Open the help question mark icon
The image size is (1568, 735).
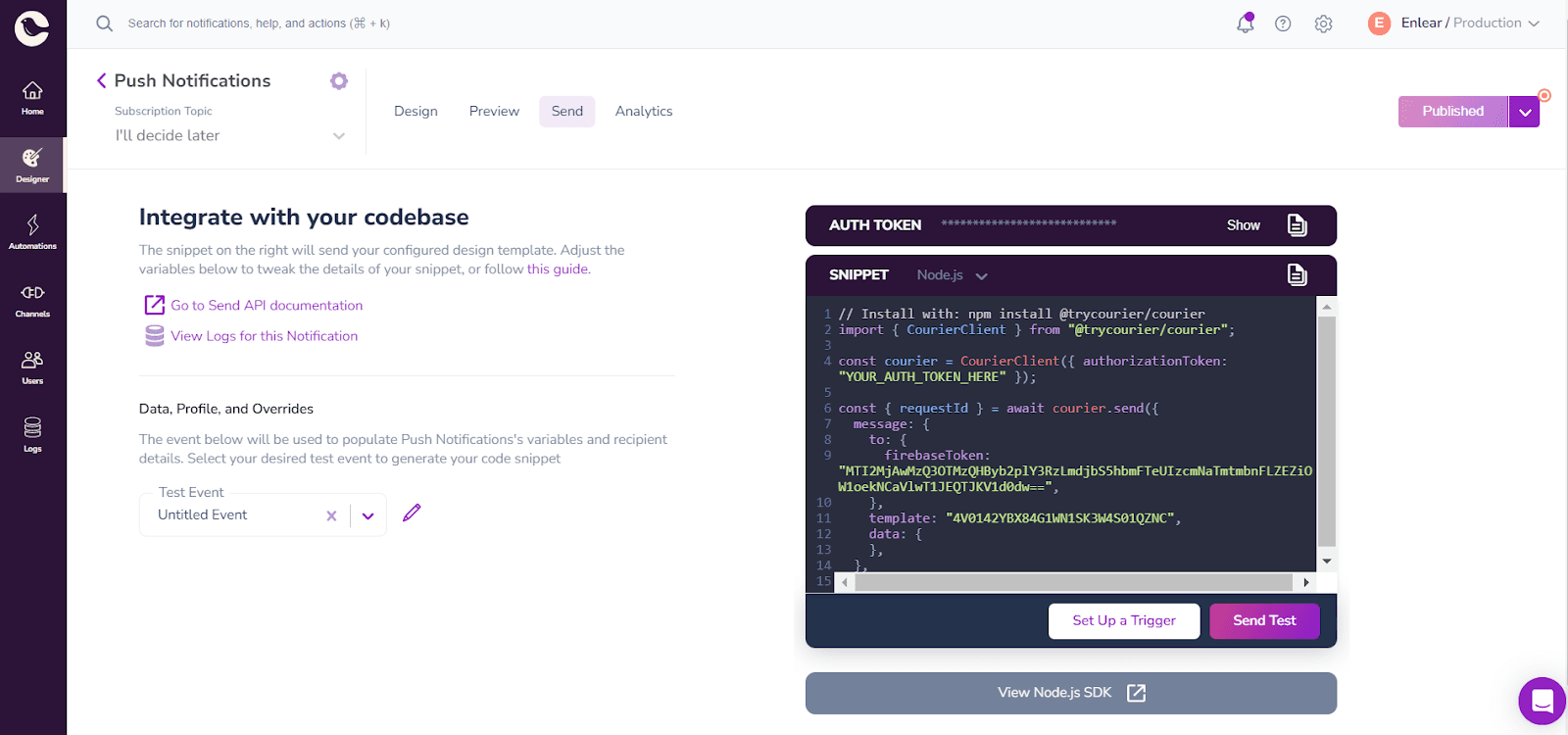coord(1283,24)
